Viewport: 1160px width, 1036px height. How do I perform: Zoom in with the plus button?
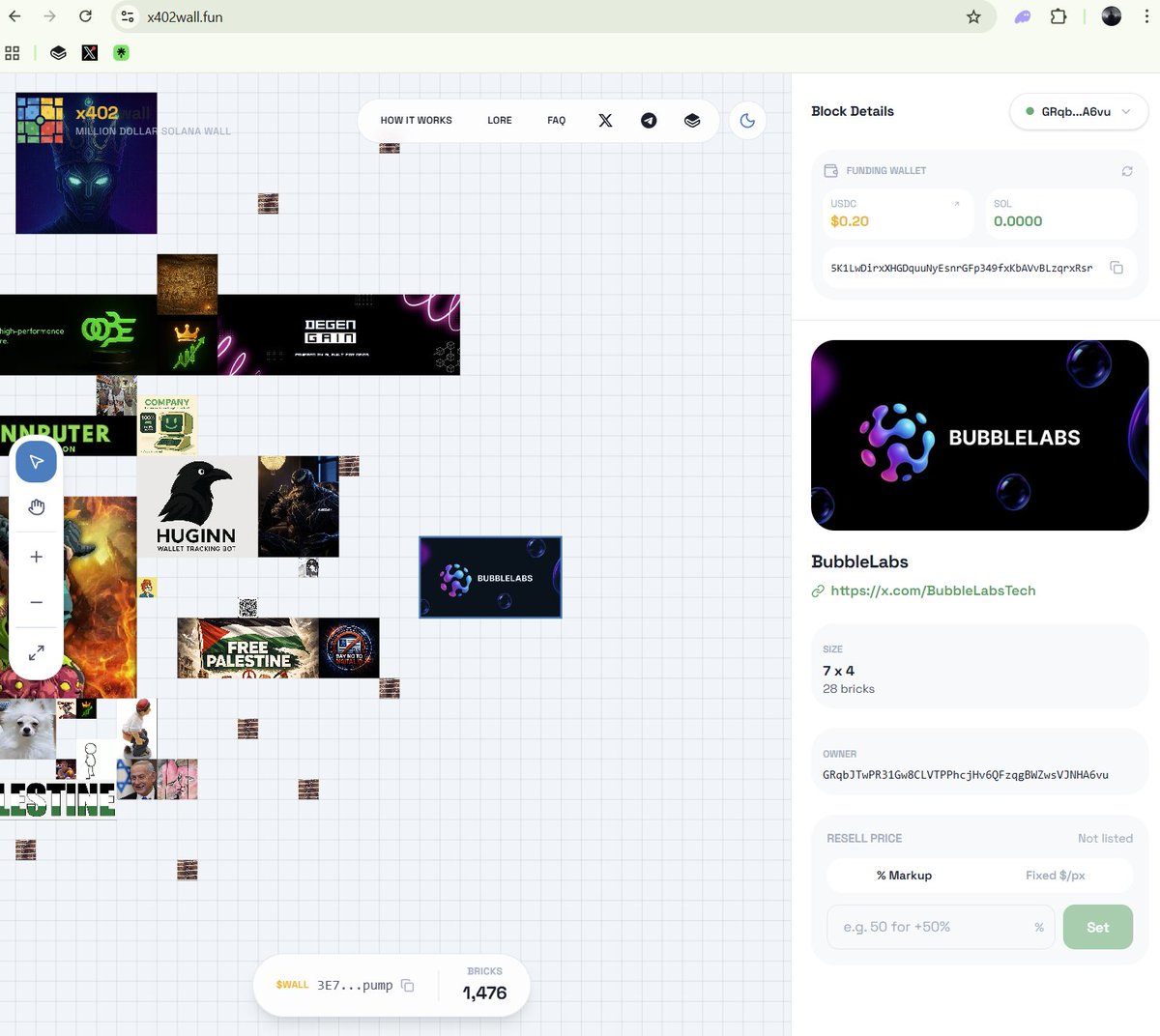pos(37,557)
